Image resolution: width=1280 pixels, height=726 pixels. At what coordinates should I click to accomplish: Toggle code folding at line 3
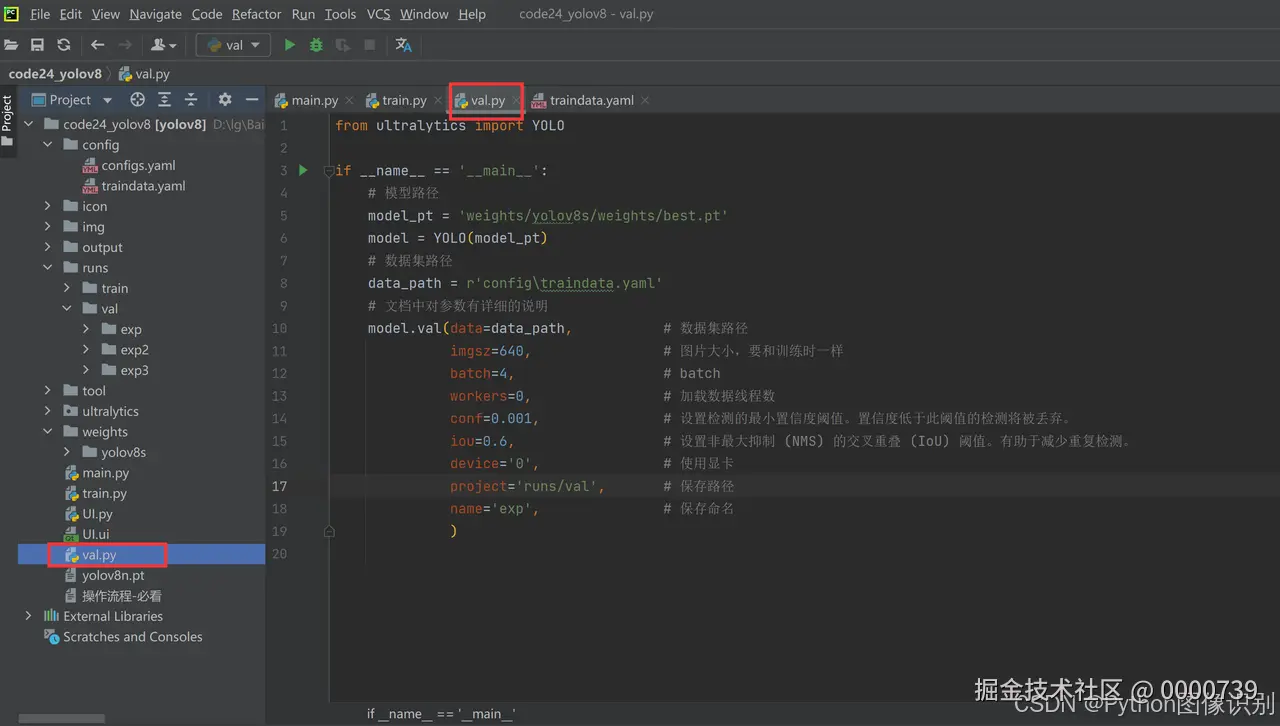[329, 171]
